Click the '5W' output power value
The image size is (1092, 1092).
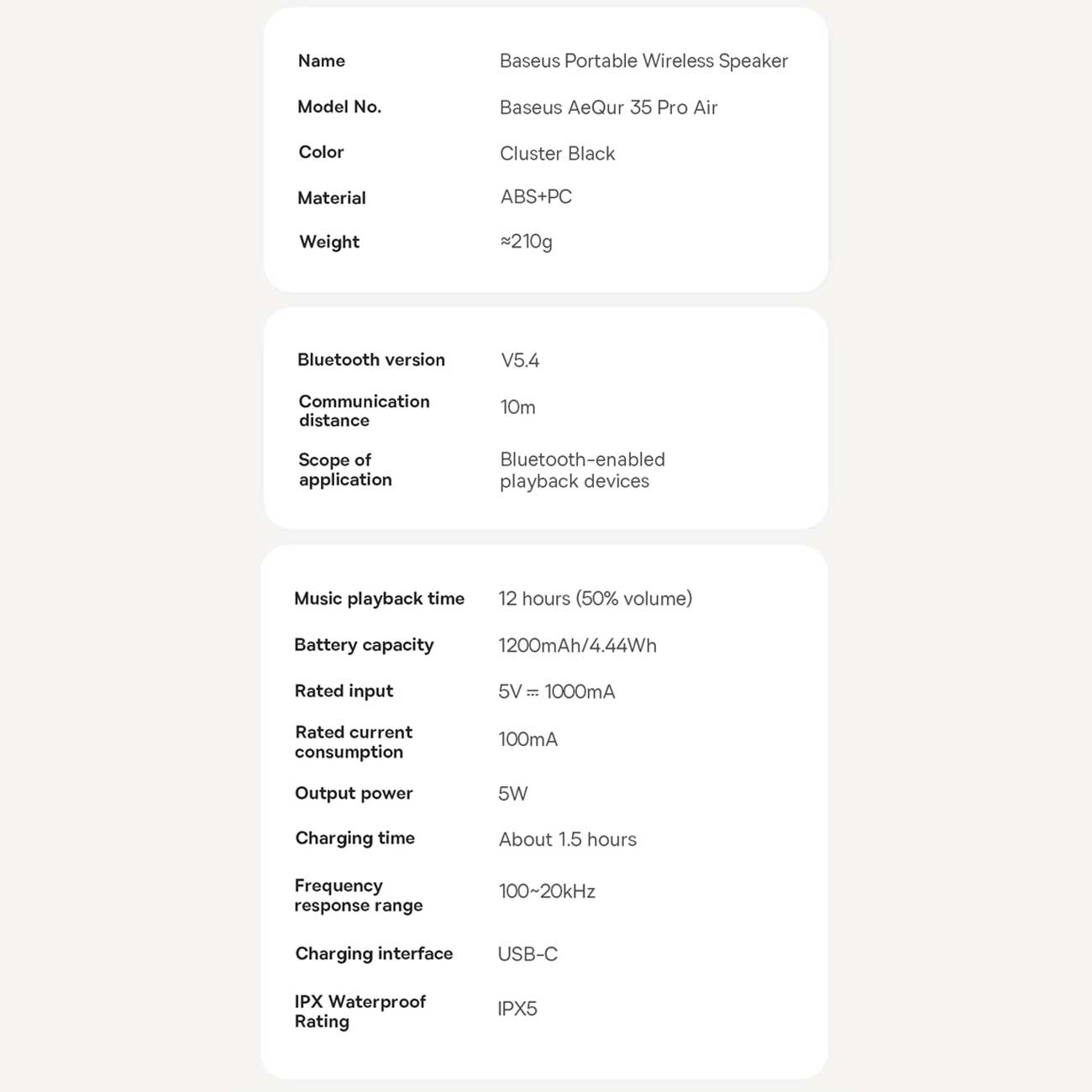(512, 794)
